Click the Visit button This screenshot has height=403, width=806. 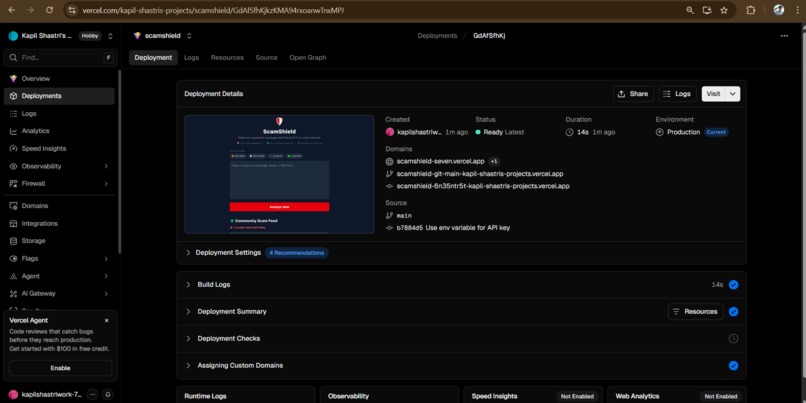713,94
